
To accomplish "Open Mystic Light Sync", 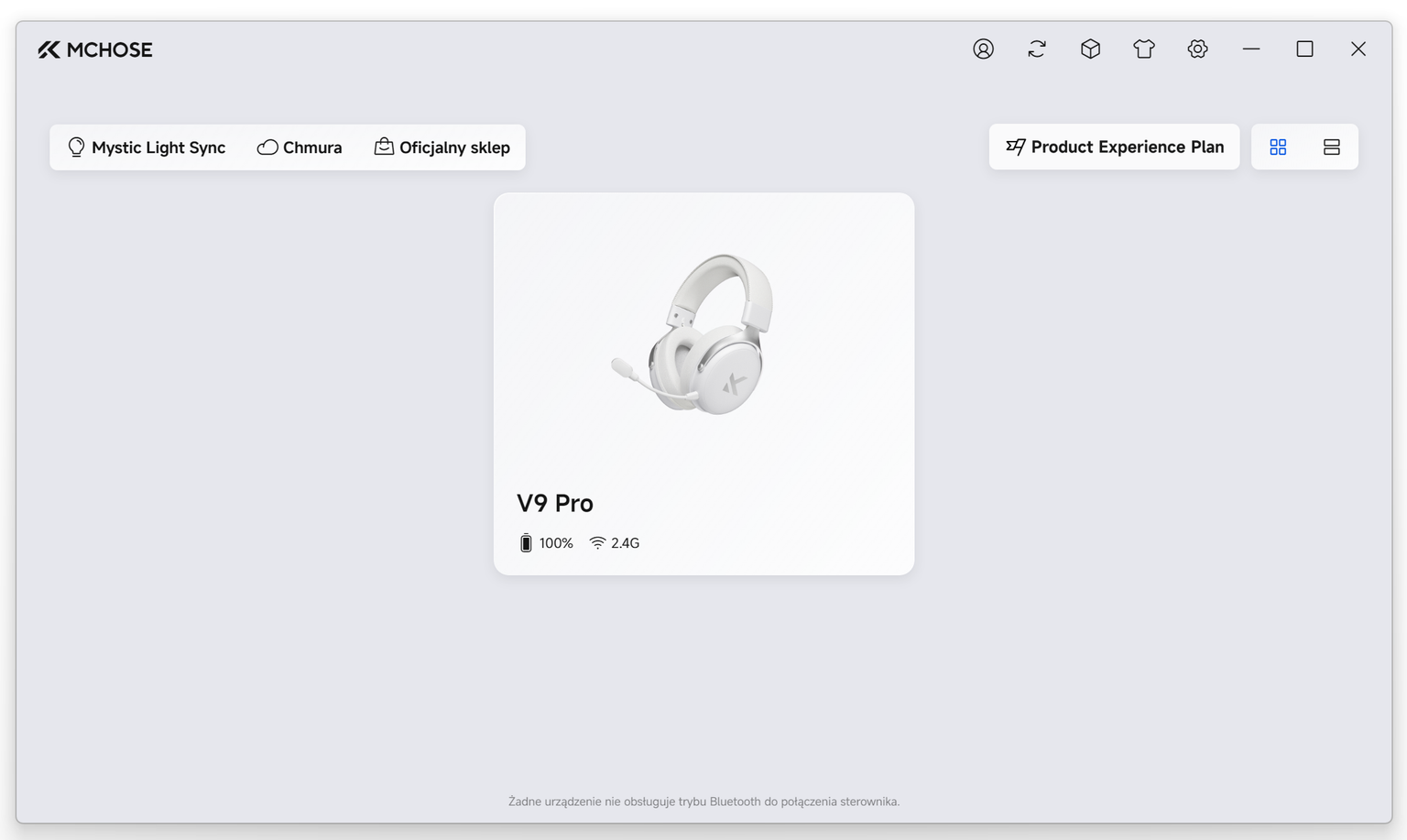I will (147, 147).
